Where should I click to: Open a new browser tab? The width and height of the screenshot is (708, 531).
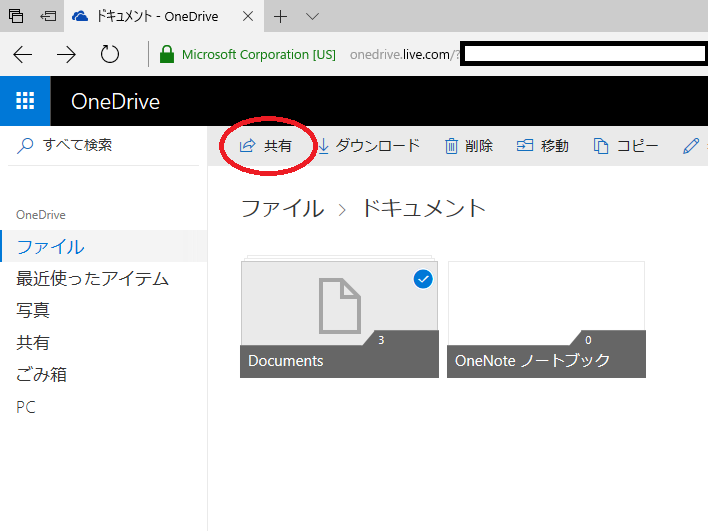(x=280, y=17)
